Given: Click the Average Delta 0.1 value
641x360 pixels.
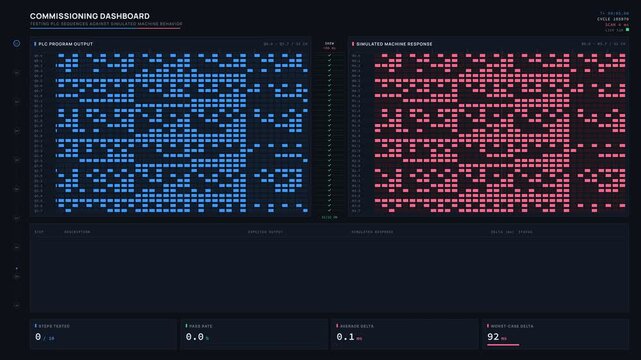Looking at the screenshot, I should [x=345, y=337].
